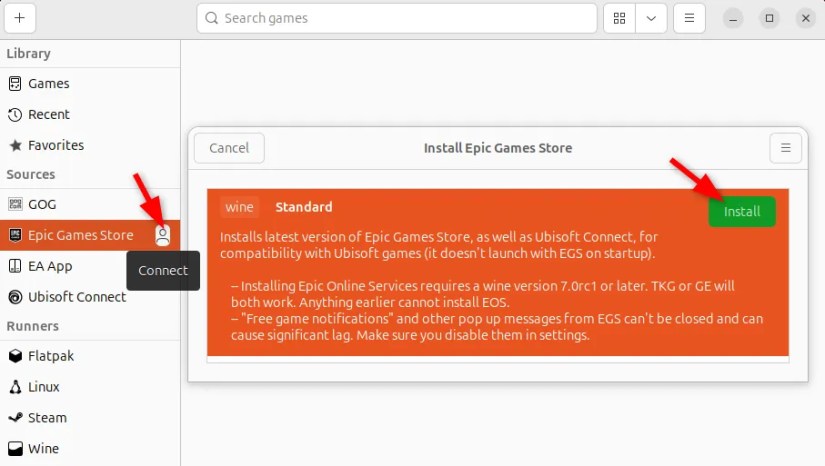Select the Wine runner

(x=90, y=449)
